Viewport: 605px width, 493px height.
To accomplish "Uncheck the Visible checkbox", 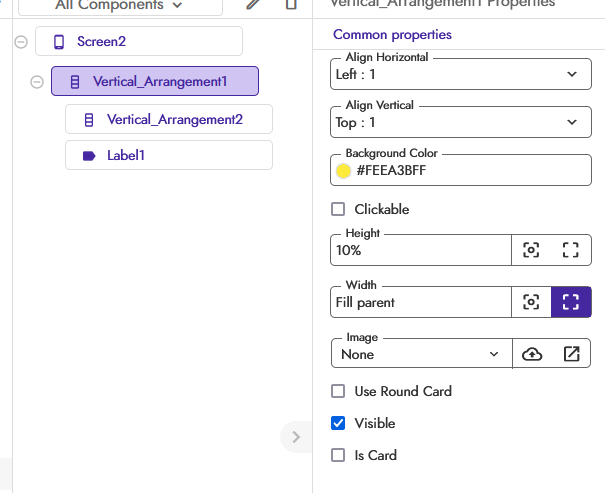I will click(338, 423).
